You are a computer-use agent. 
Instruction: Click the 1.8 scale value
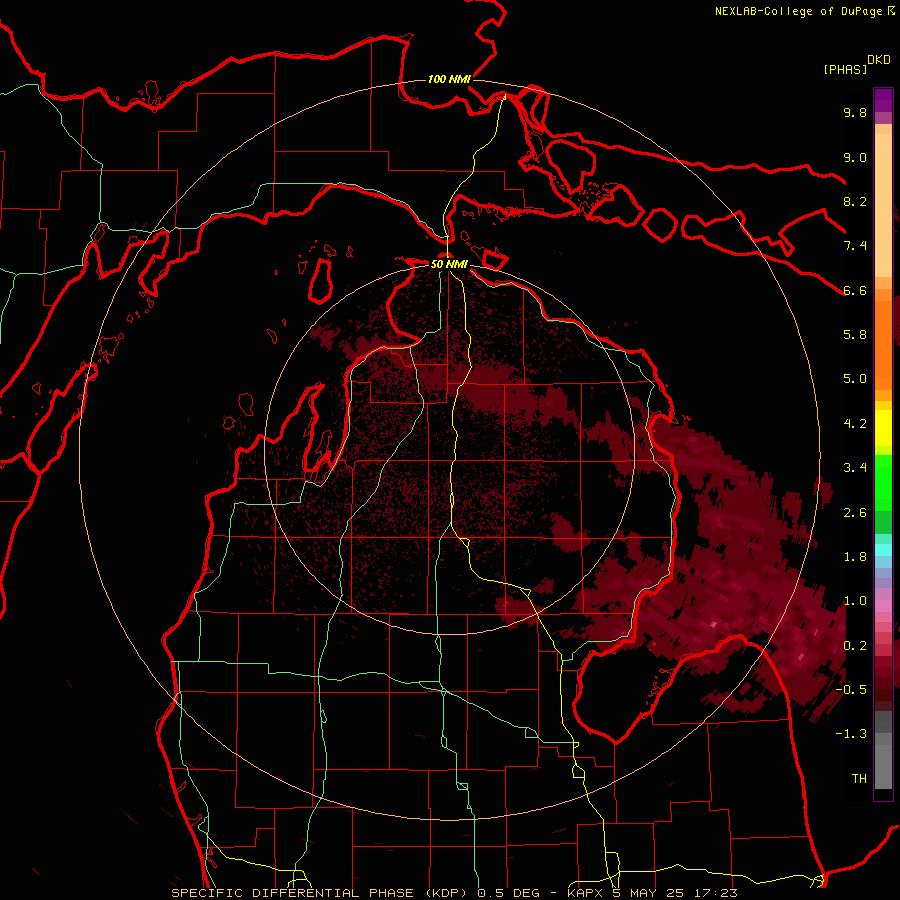click(855, 557)
